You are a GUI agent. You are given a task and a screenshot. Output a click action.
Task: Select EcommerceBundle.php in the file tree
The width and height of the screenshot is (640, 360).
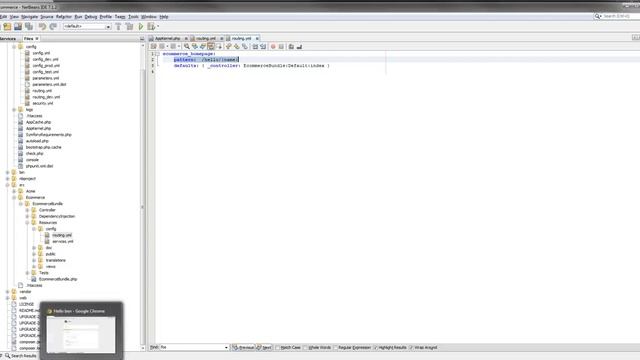pyautogui.click(x=58, y=279)
